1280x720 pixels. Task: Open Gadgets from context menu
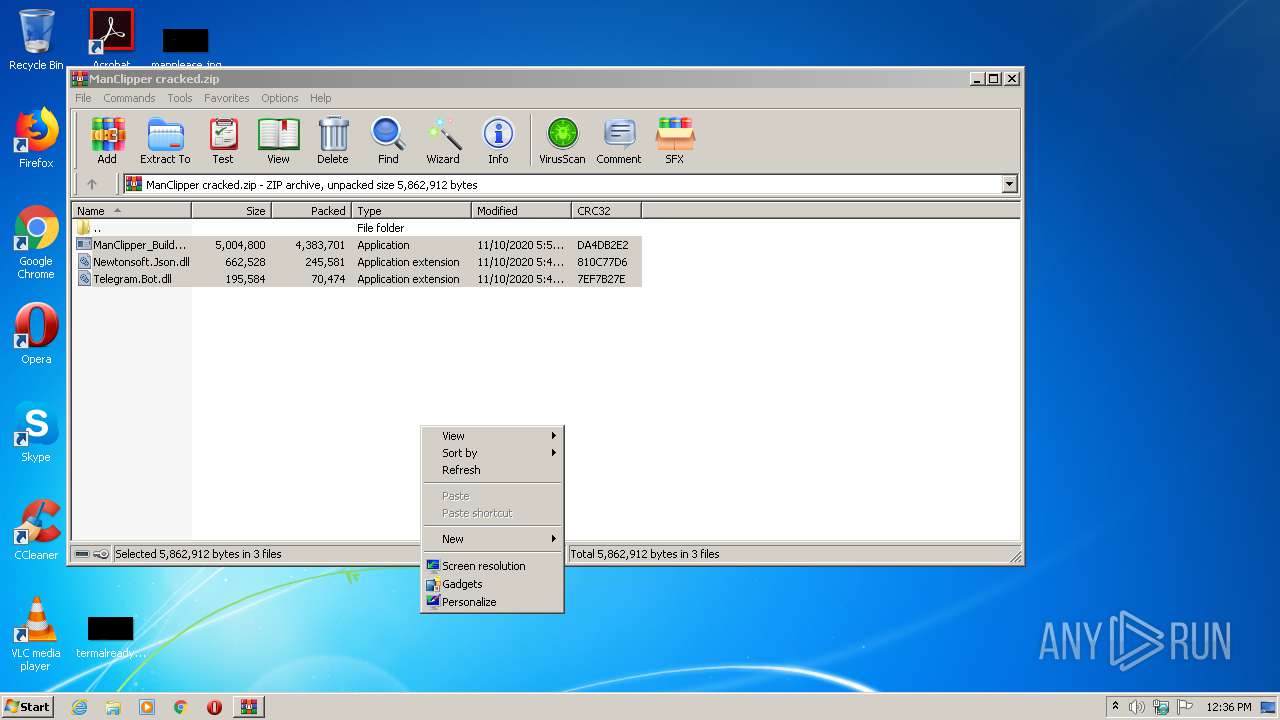click(492, 584)
